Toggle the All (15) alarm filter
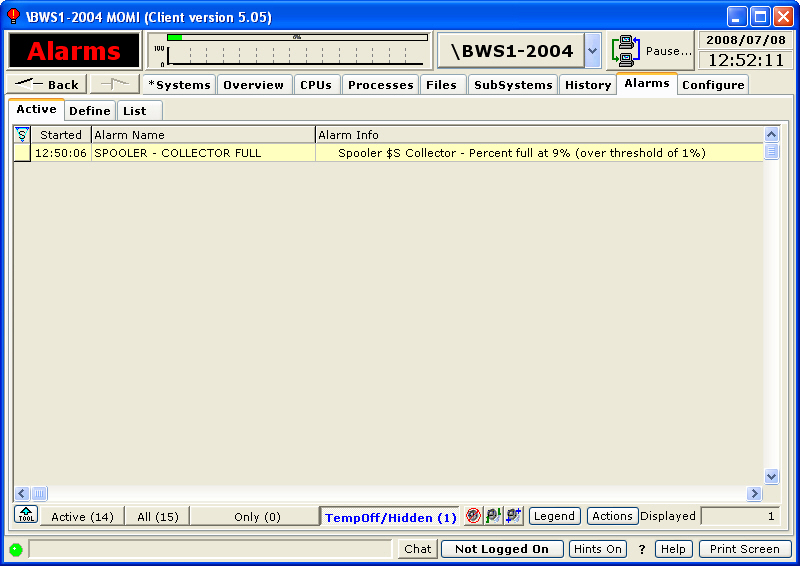 157,517
